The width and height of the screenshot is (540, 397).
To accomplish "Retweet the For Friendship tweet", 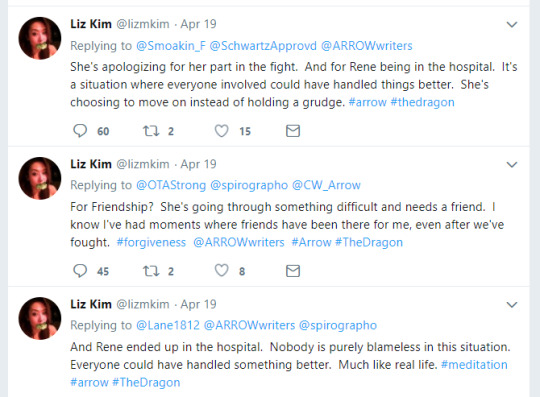I will point(151,271).
